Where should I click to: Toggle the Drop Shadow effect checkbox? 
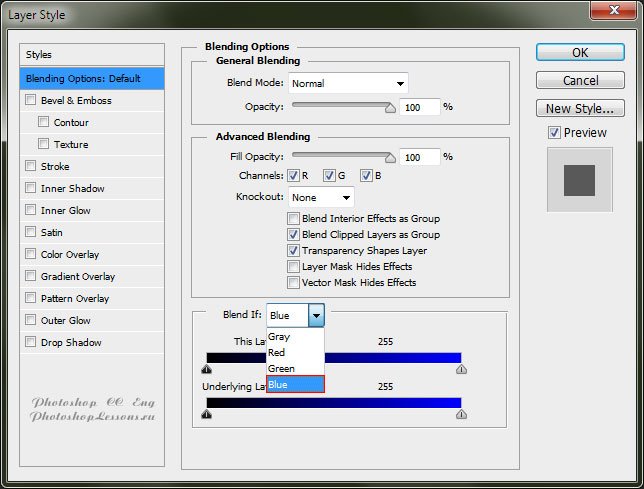(31, 342)
